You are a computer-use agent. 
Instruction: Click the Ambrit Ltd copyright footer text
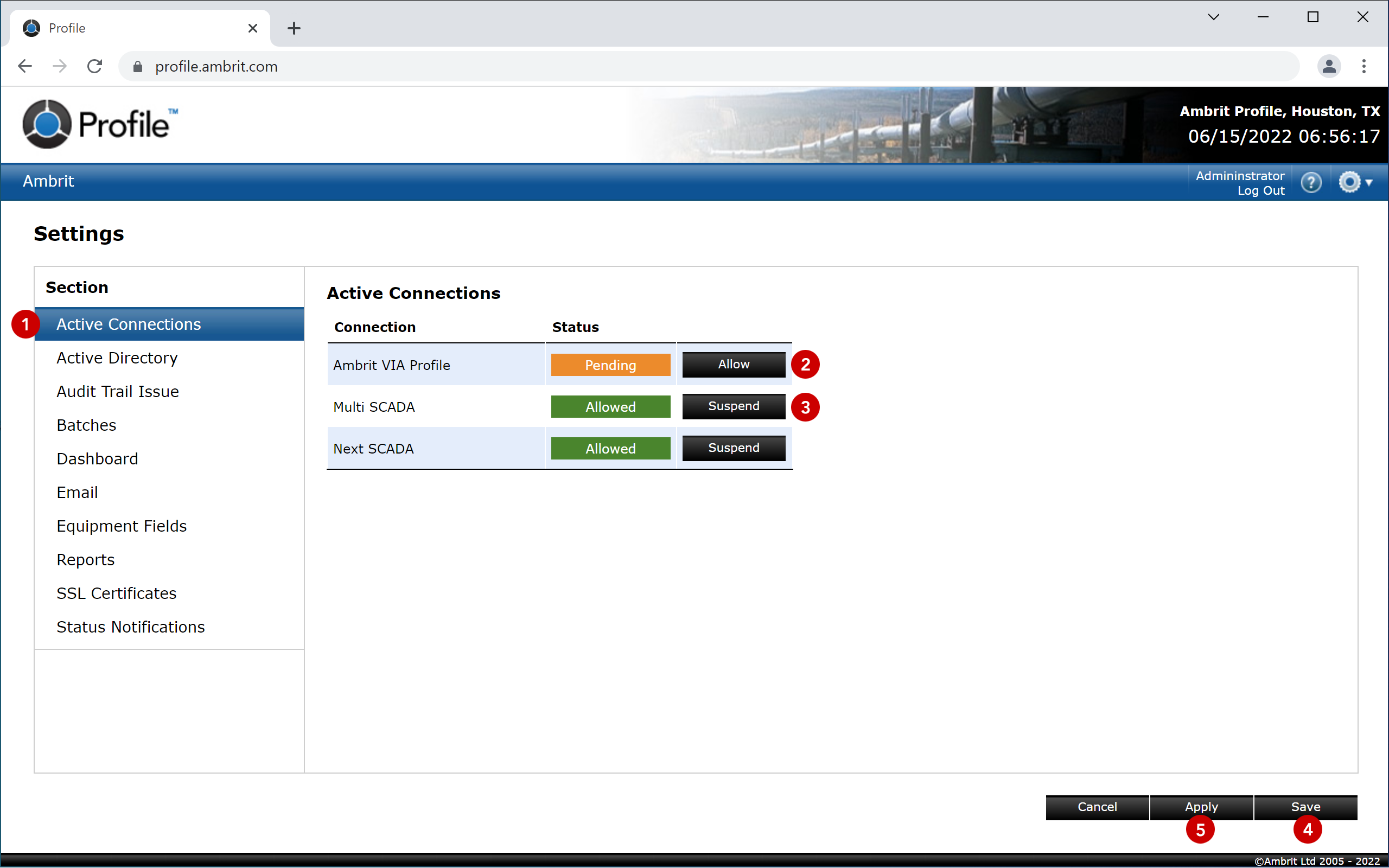click(1317, 861)
